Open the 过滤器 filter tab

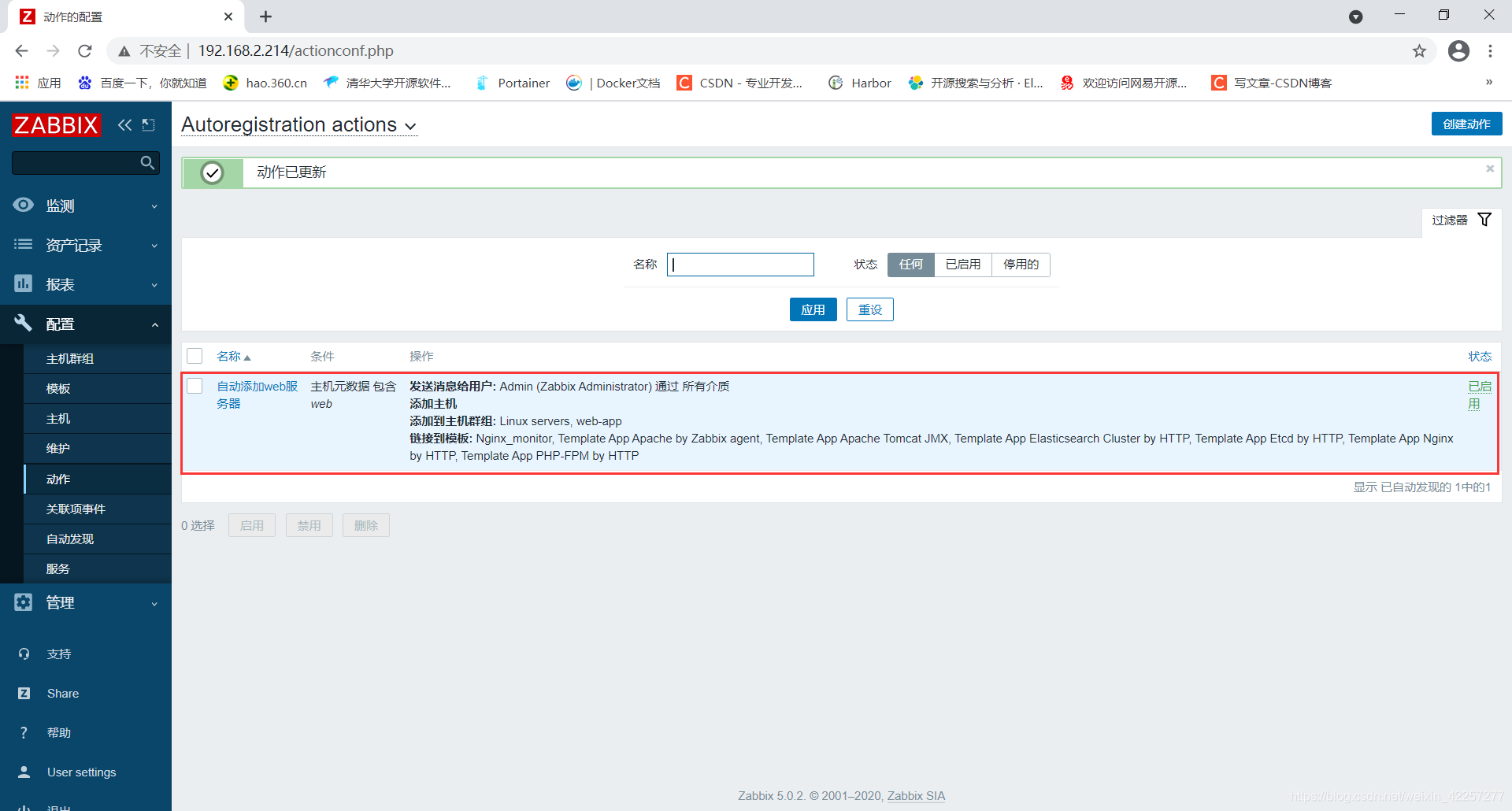coord(1461,220)
